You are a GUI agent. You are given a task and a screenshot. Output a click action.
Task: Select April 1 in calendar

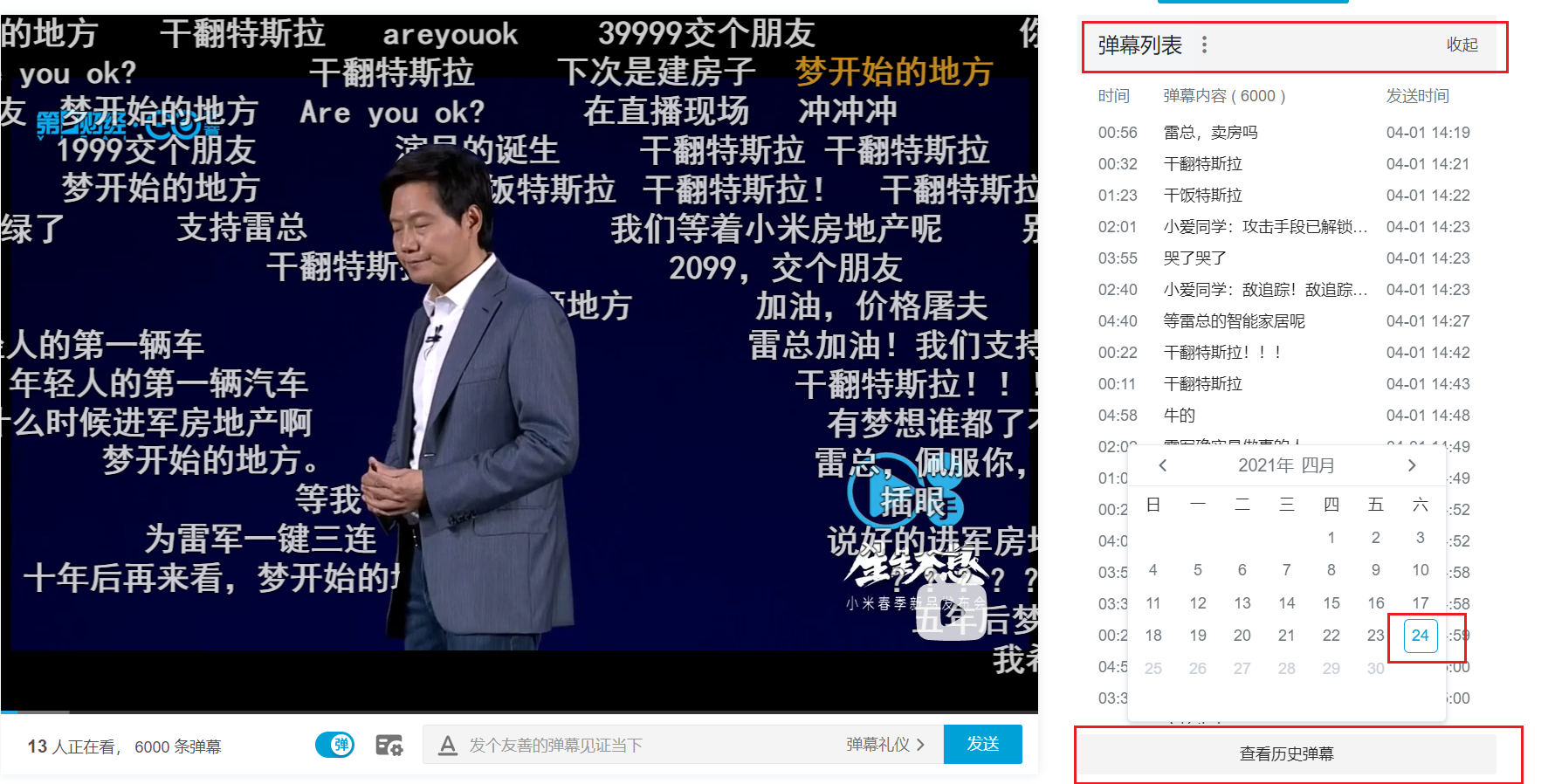pos(1331,538)
